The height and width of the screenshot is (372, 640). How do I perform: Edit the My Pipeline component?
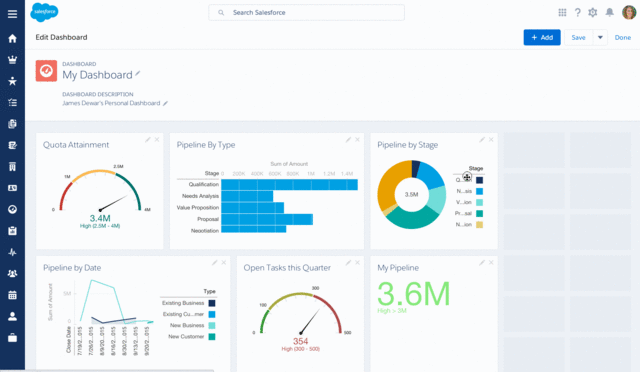482,263
